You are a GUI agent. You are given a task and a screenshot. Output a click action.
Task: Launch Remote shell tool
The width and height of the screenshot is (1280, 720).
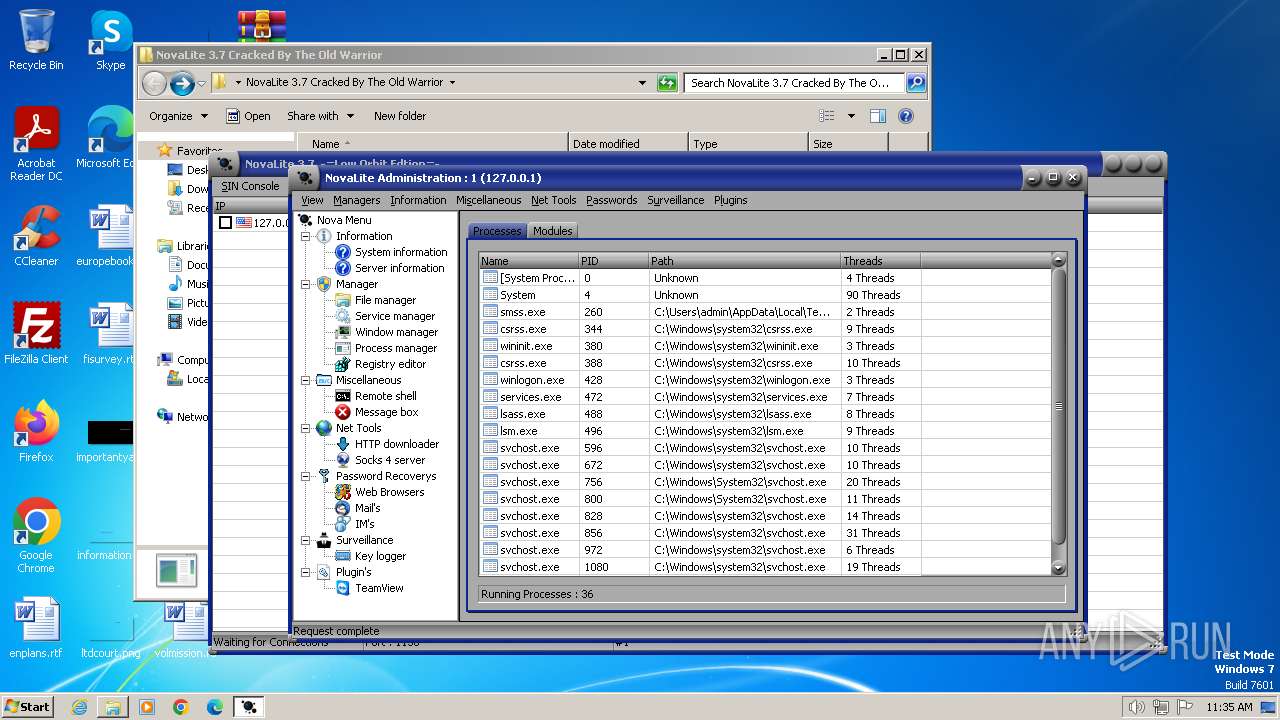385,396
